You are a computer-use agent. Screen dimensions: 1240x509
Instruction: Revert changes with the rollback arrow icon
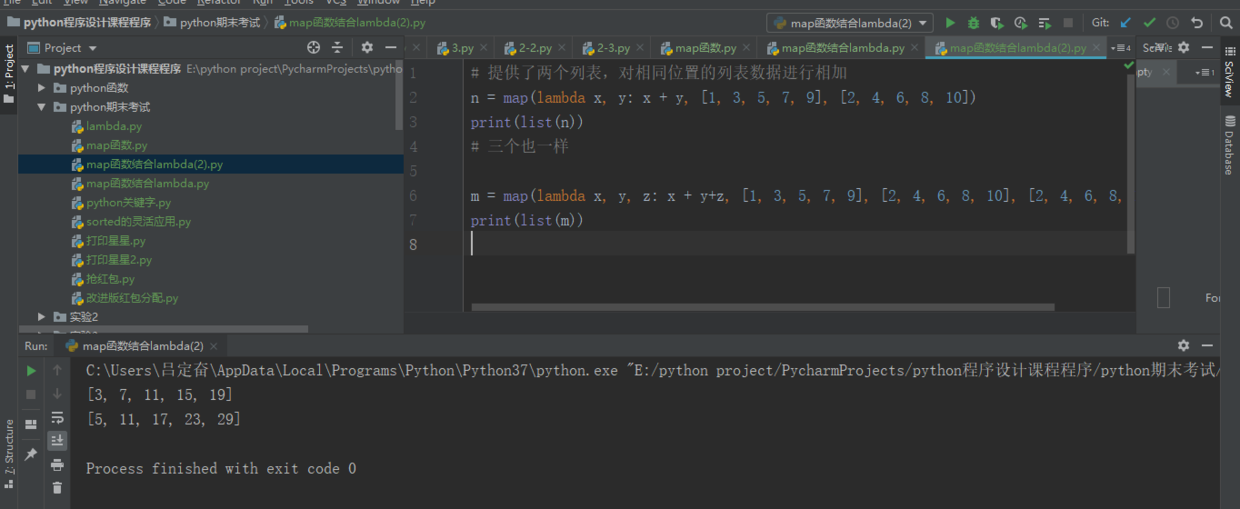pyautogui.click(x=1197, y=22)
